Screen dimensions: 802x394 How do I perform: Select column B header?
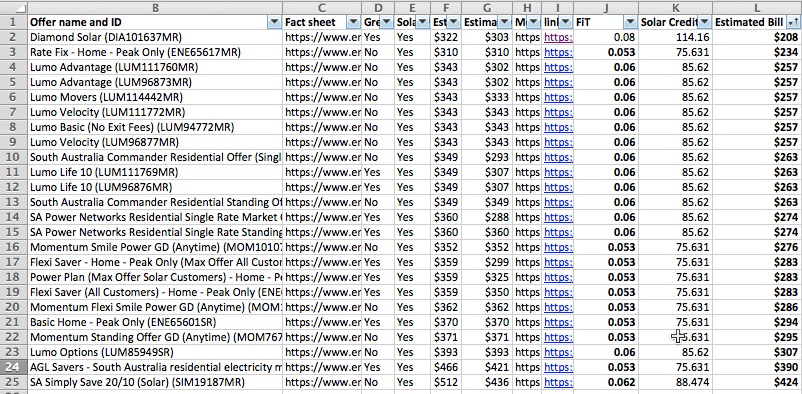click(155, 8)
